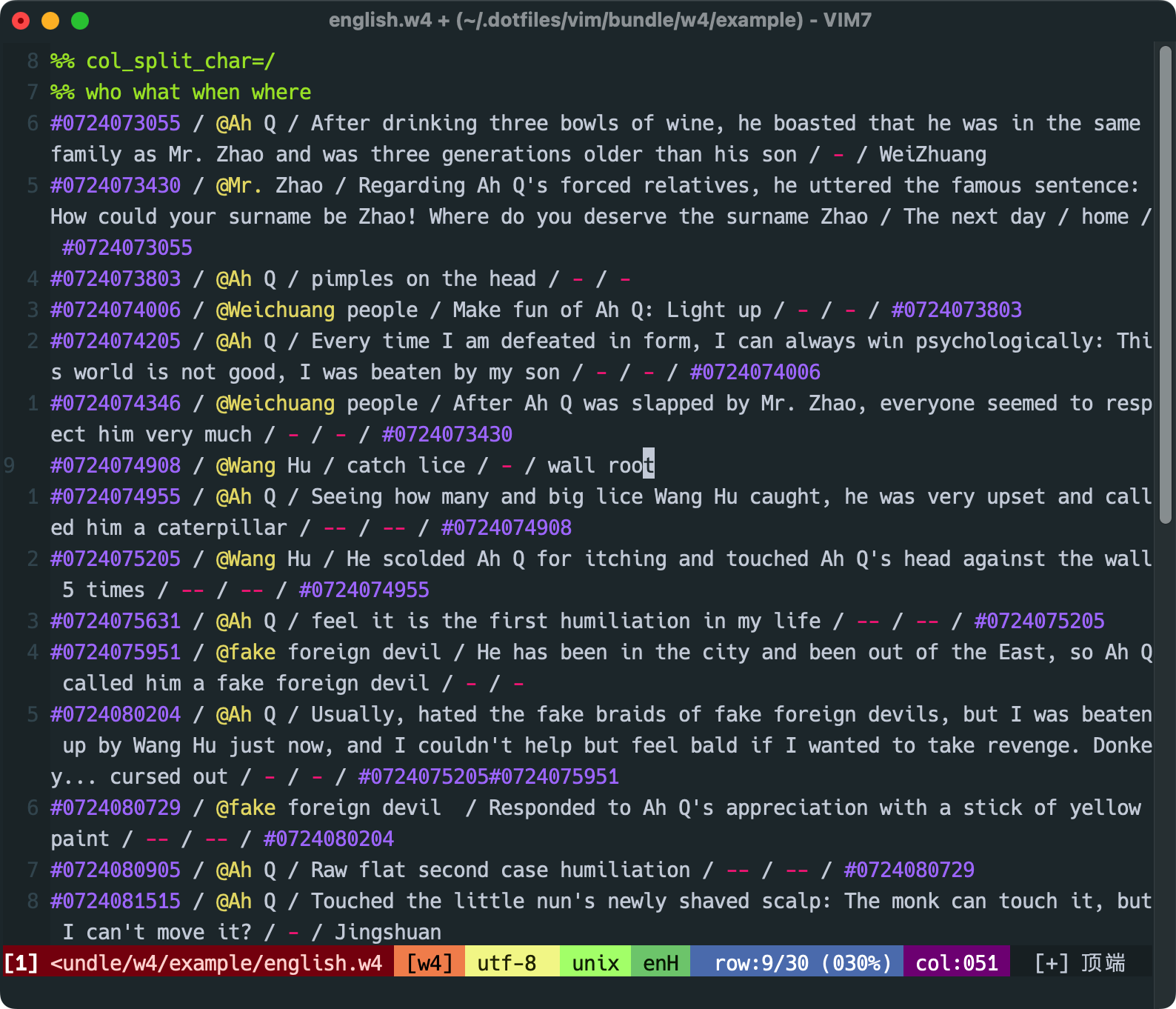Click the text 'feel it is the first humiliation'
The width and height of the screenshot is (1176, 1009).
(501, 621)
